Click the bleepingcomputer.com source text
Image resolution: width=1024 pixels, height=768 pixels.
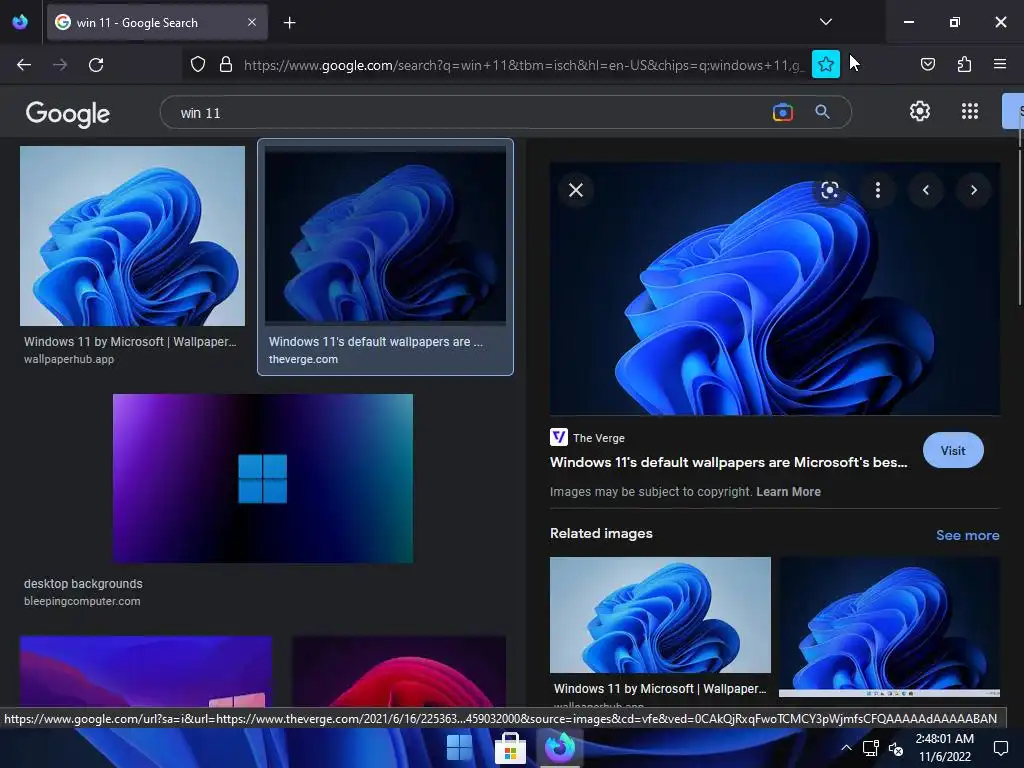pyautogui.click(x=82, y=601)
